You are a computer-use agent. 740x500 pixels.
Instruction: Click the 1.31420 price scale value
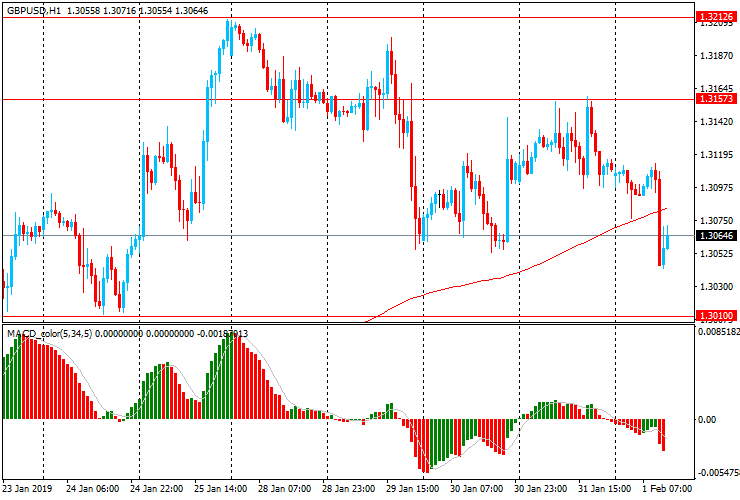(716, 122)
